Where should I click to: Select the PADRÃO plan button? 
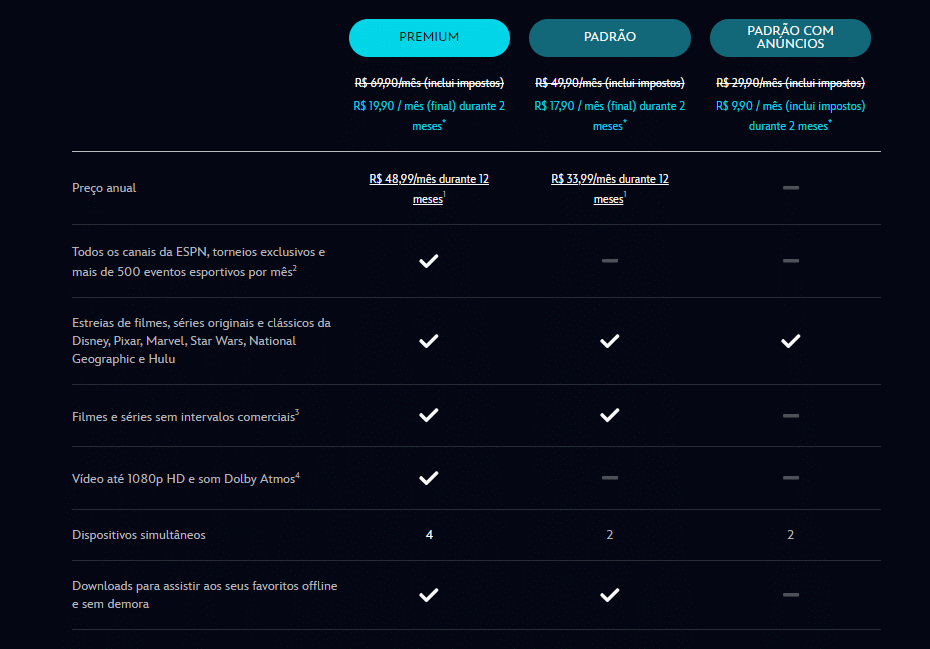(609, 37)
